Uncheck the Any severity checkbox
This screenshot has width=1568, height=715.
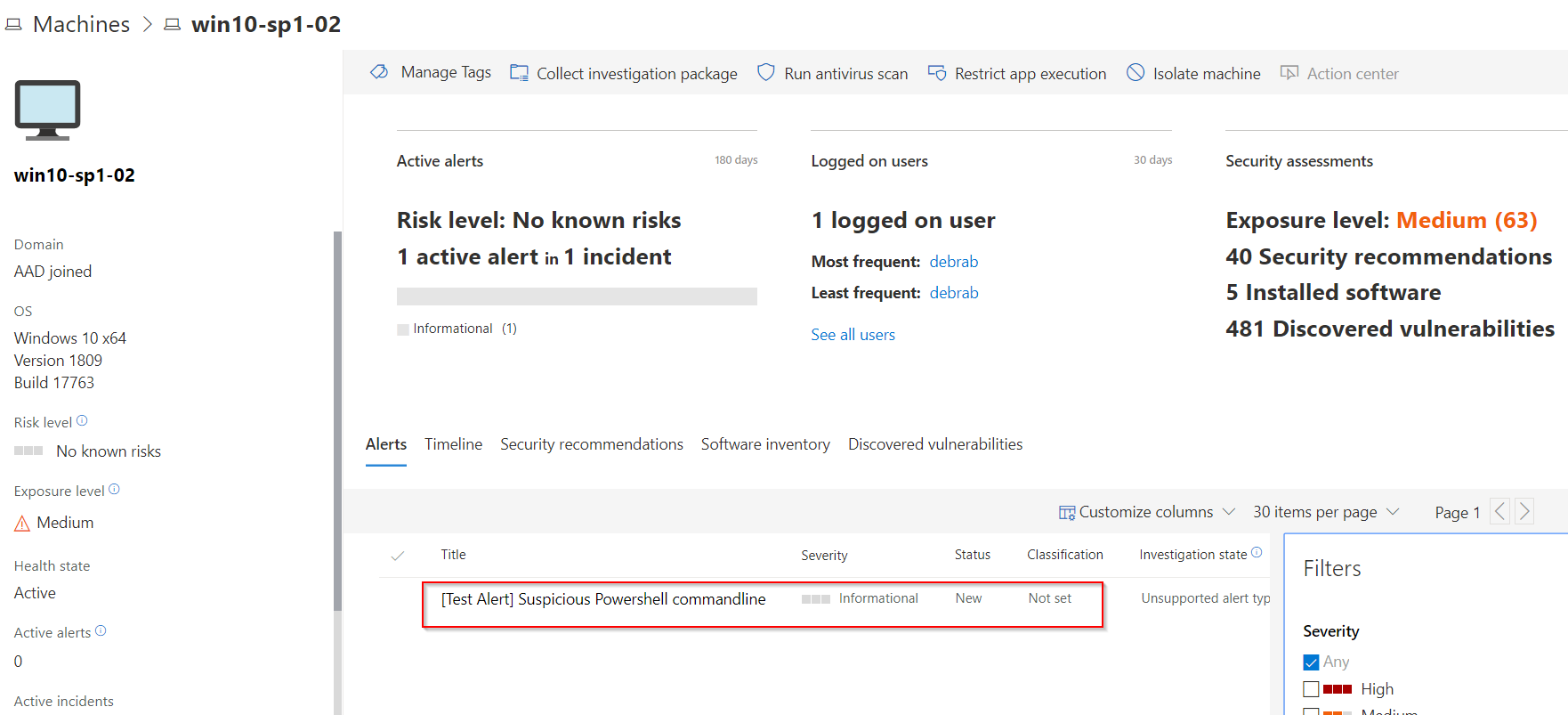pos(1311,662)
